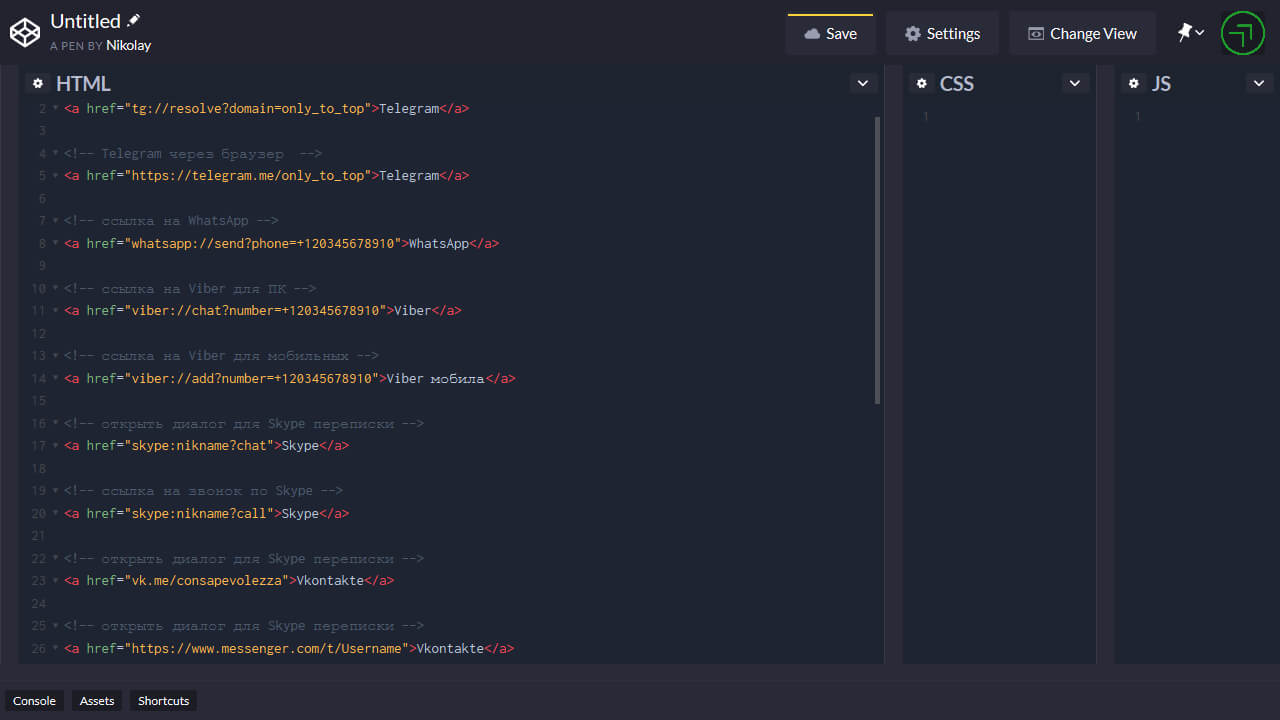Expand HTML panel options chevron
The width and height of the screenshot is (1280, 720).
pyautogui.click(x=863, y=83)
